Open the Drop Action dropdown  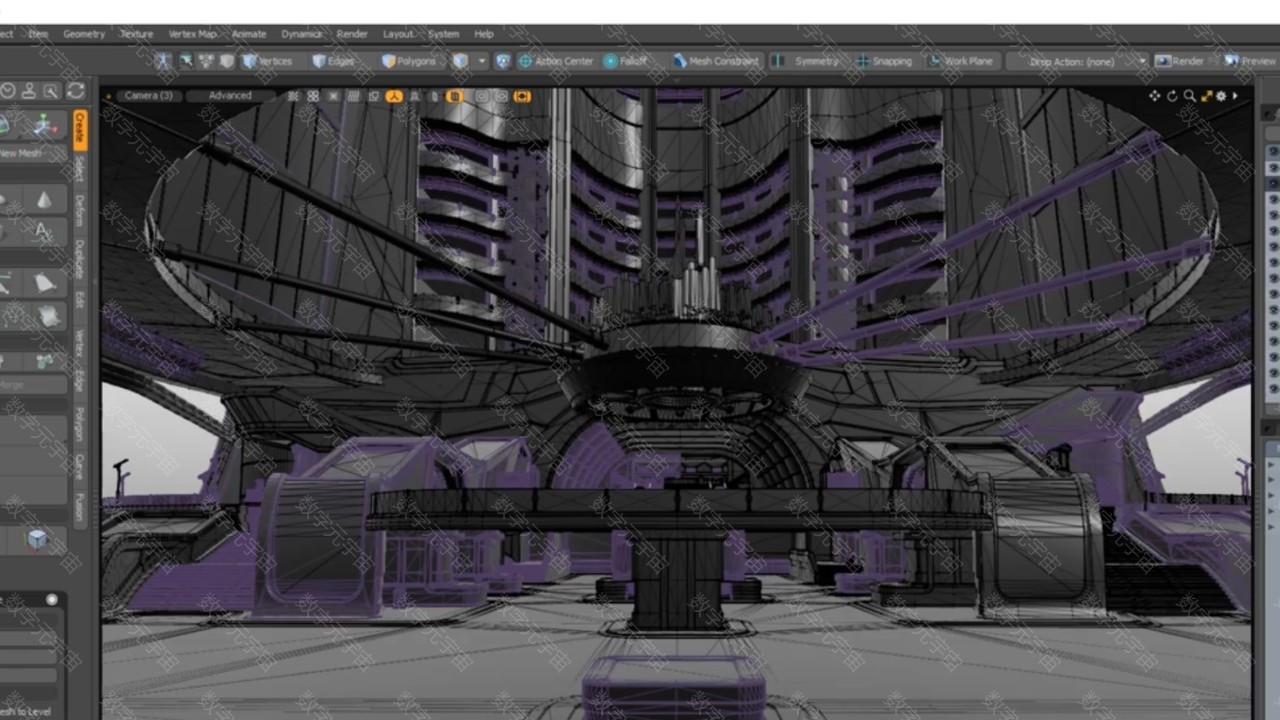pyautogui.click(x=1077, y=62)
